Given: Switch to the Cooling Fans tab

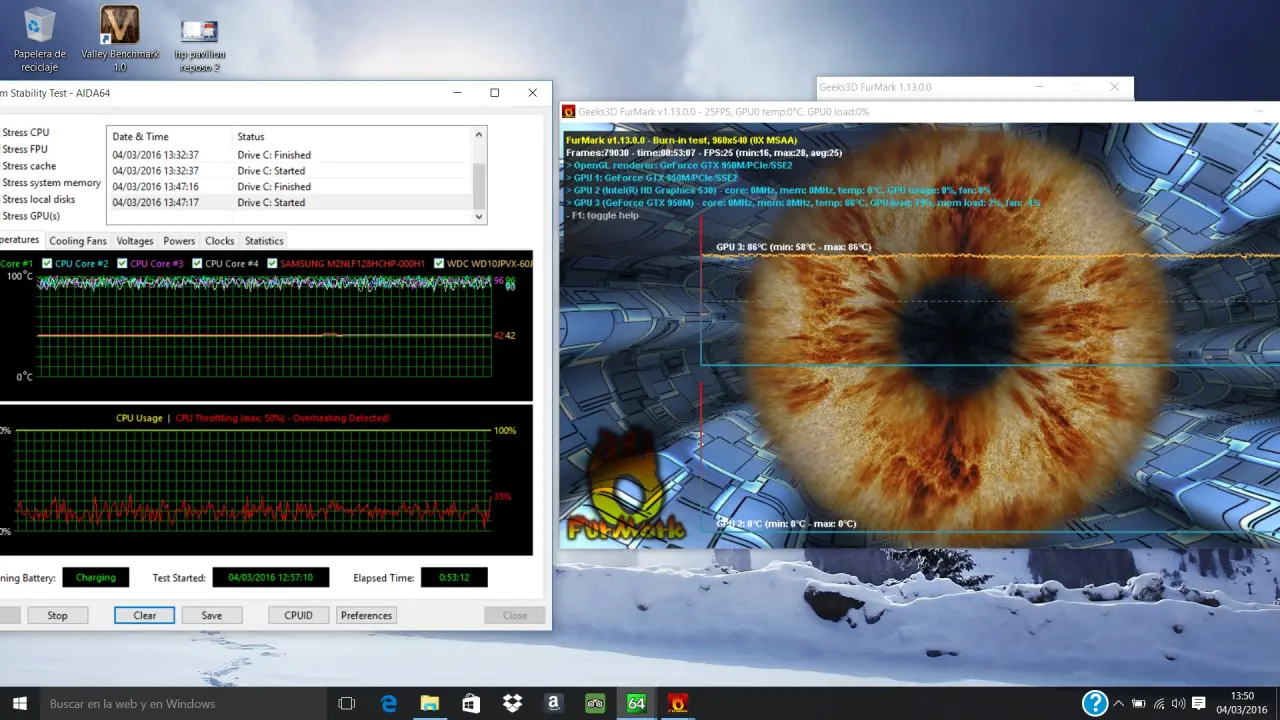Looking at the screenshot, I should click(x=78, y=241).
